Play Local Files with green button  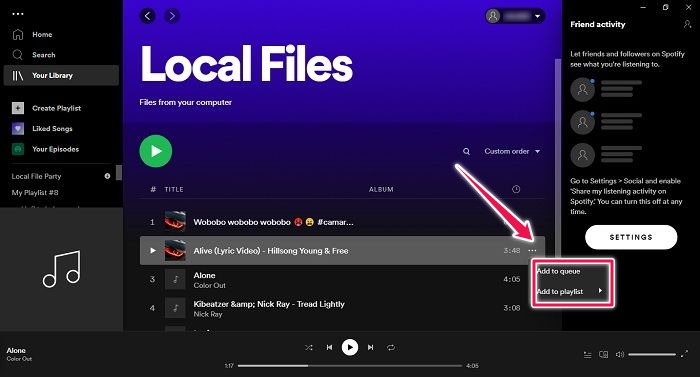coord(156,151)
